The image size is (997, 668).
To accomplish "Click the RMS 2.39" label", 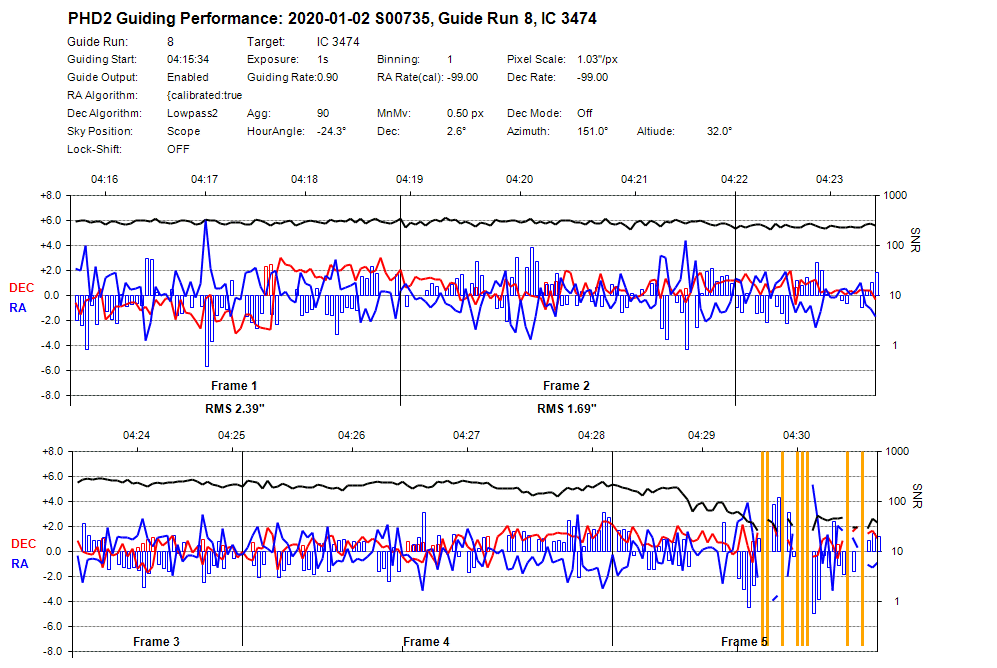I will 235,408.
